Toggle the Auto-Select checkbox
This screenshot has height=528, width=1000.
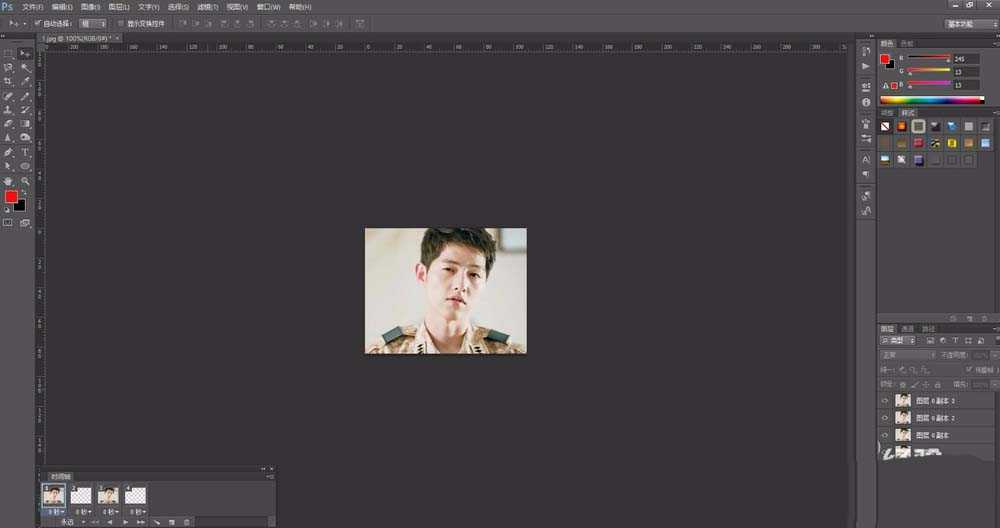38,22
